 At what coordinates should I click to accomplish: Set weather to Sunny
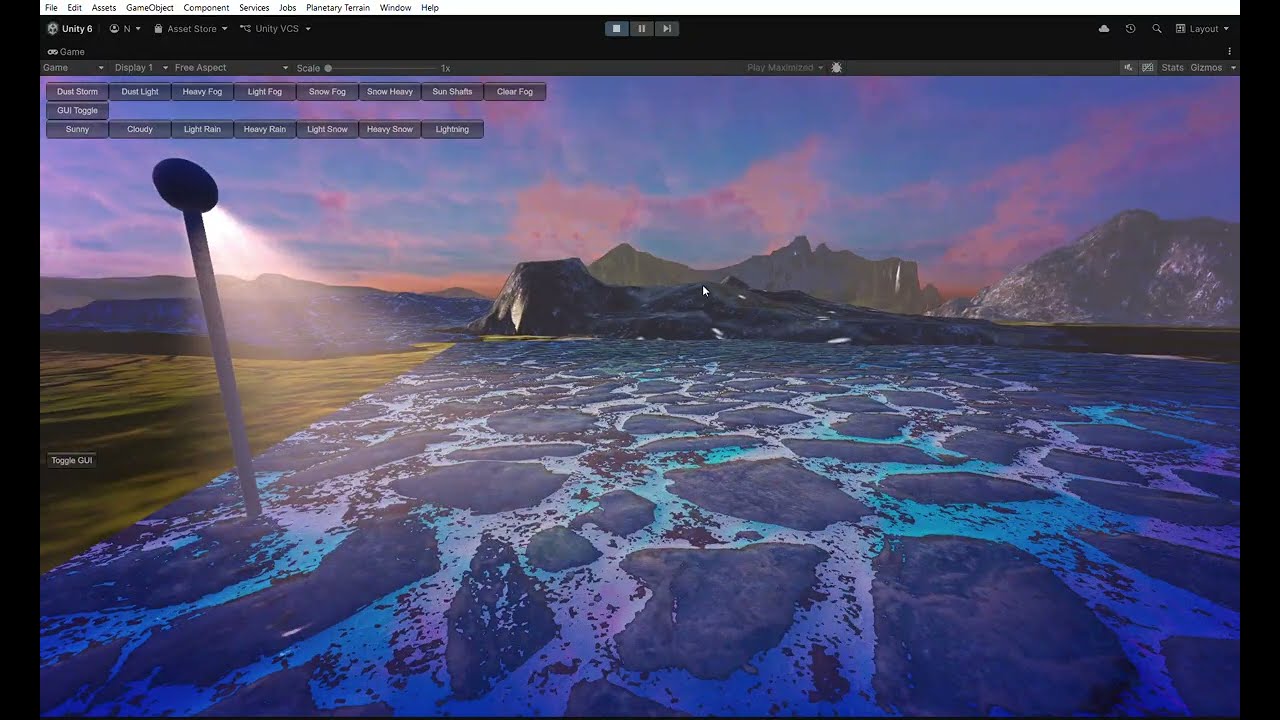(77, 129)
